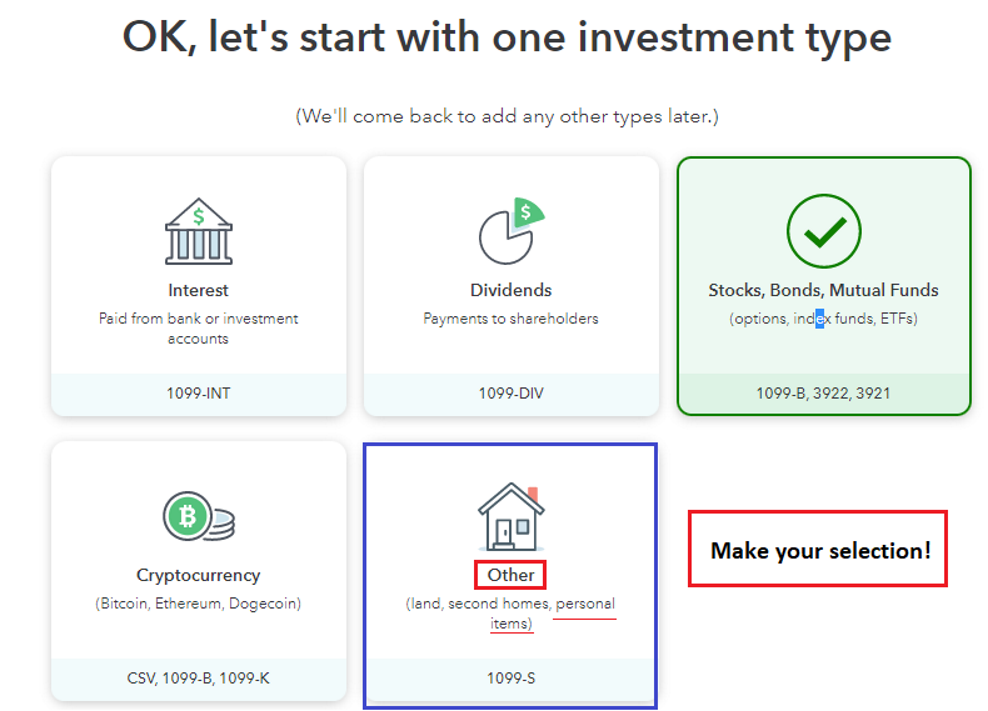Click the 1099-DIV footer strip
The image size is (988, 711).
coord(511,394)
